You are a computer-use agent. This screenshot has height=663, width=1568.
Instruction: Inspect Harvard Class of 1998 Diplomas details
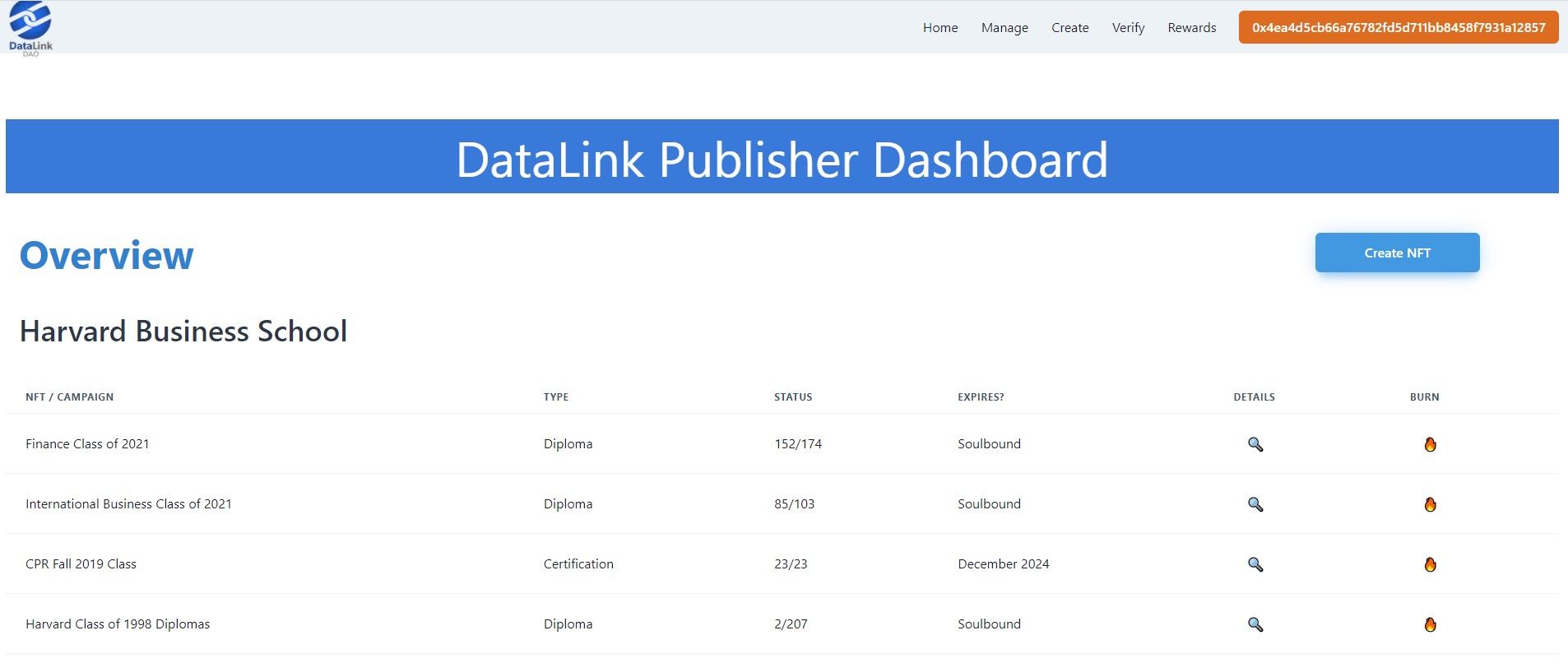click(1255, 624)
